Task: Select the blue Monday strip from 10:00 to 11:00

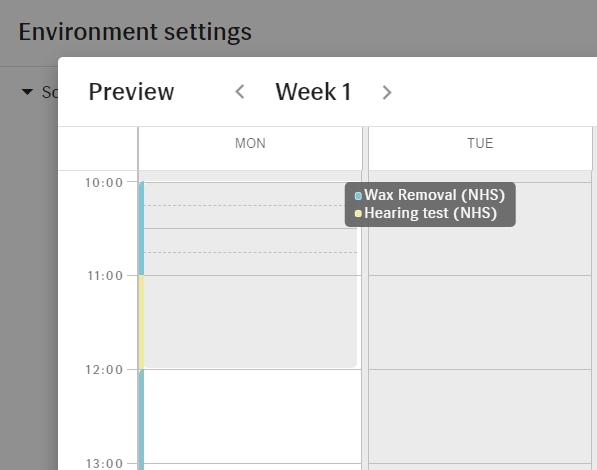Action: tap(141, 228)
